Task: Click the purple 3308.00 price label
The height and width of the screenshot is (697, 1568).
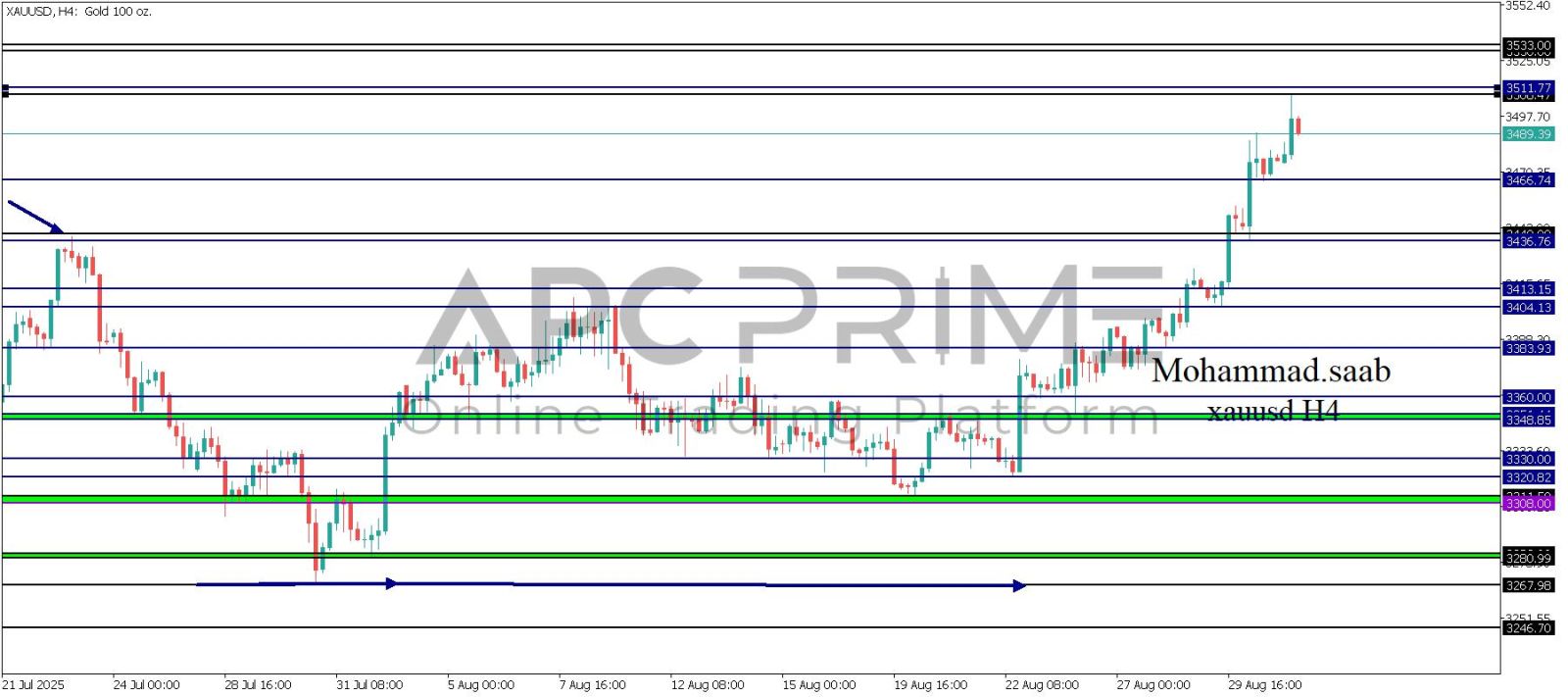Action: click(x=1528, y=503)
